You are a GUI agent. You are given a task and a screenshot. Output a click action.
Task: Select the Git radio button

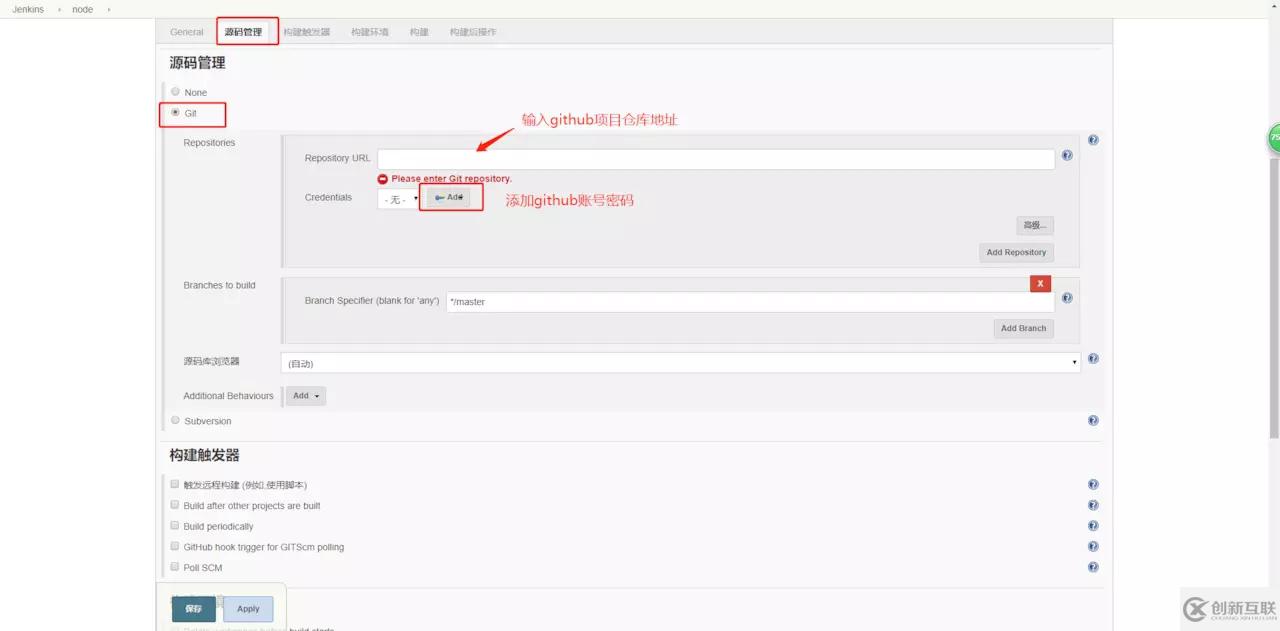click(x=175, y=113)
